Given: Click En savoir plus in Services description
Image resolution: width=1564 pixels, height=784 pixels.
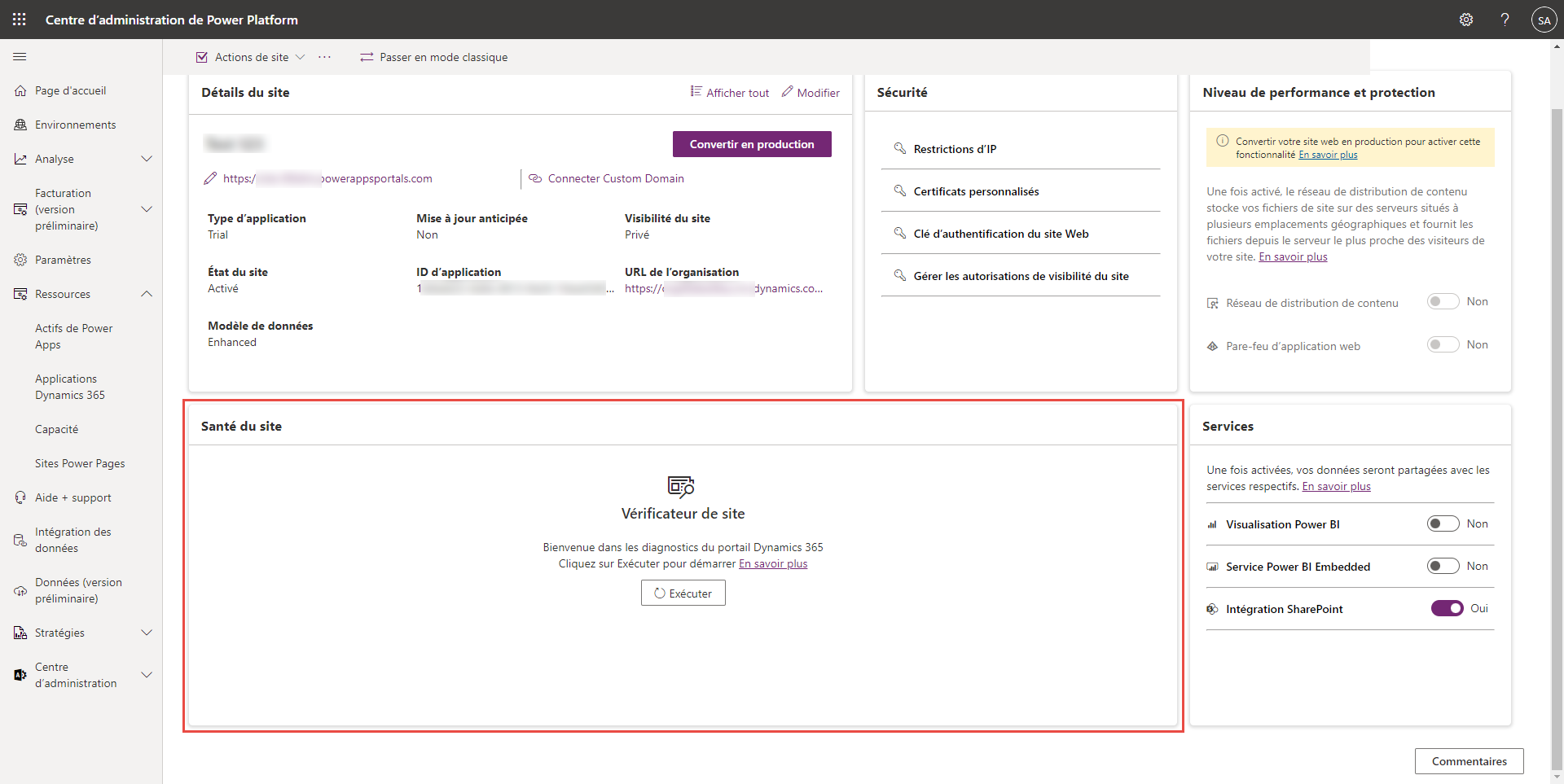Looking at the screenshot, I should point(1336,487).
